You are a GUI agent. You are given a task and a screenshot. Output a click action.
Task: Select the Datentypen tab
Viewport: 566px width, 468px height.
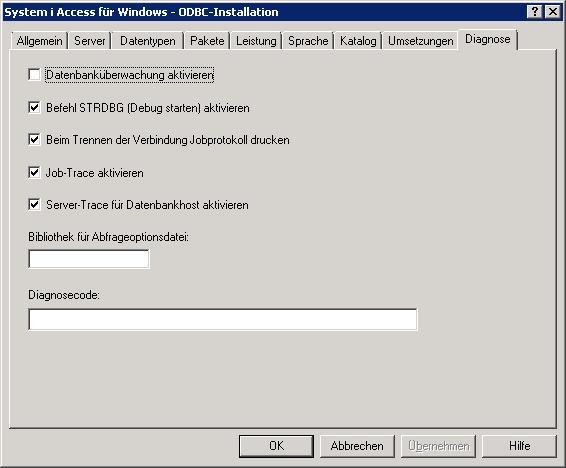[x=148, y=41]
